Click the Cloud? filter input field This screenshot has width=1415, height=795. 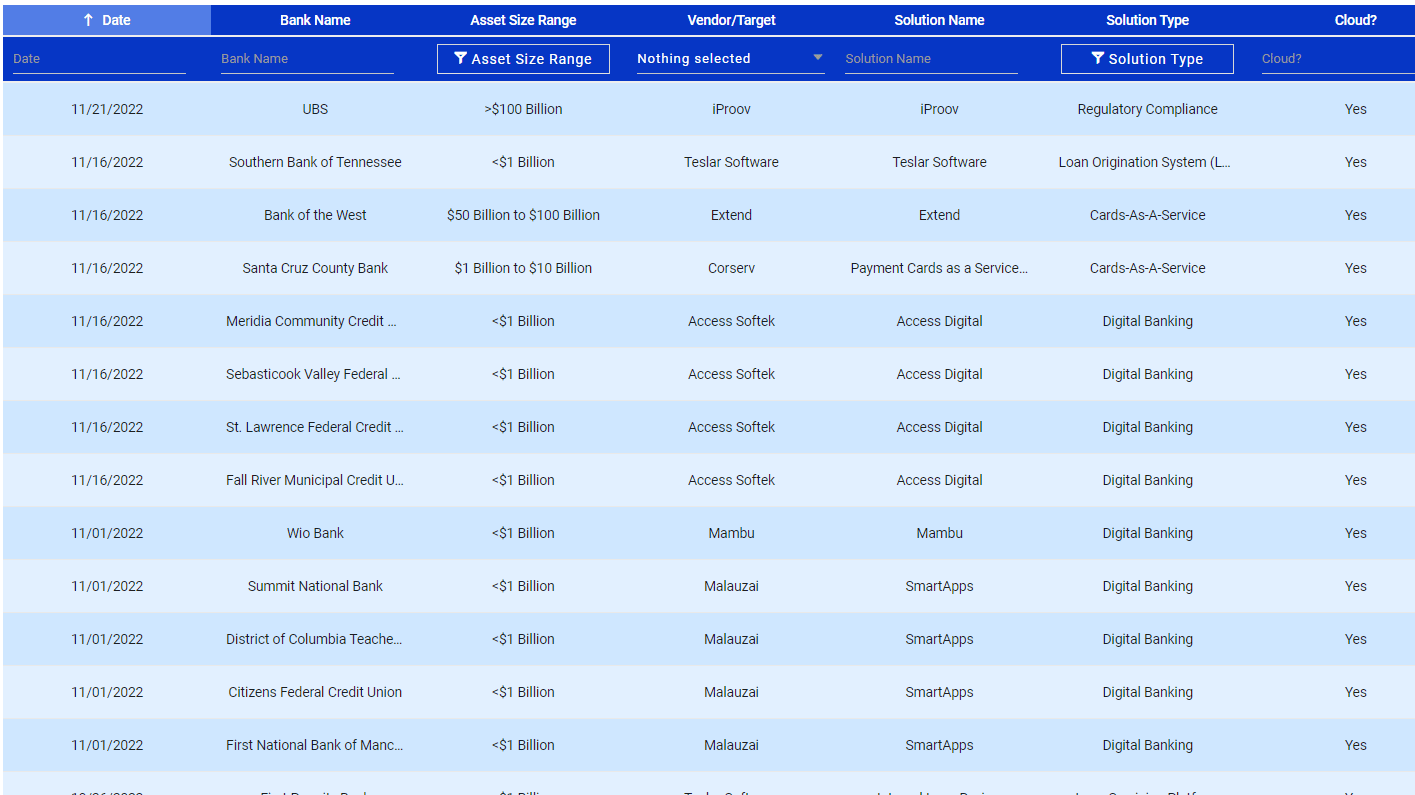coord(1335,59)
